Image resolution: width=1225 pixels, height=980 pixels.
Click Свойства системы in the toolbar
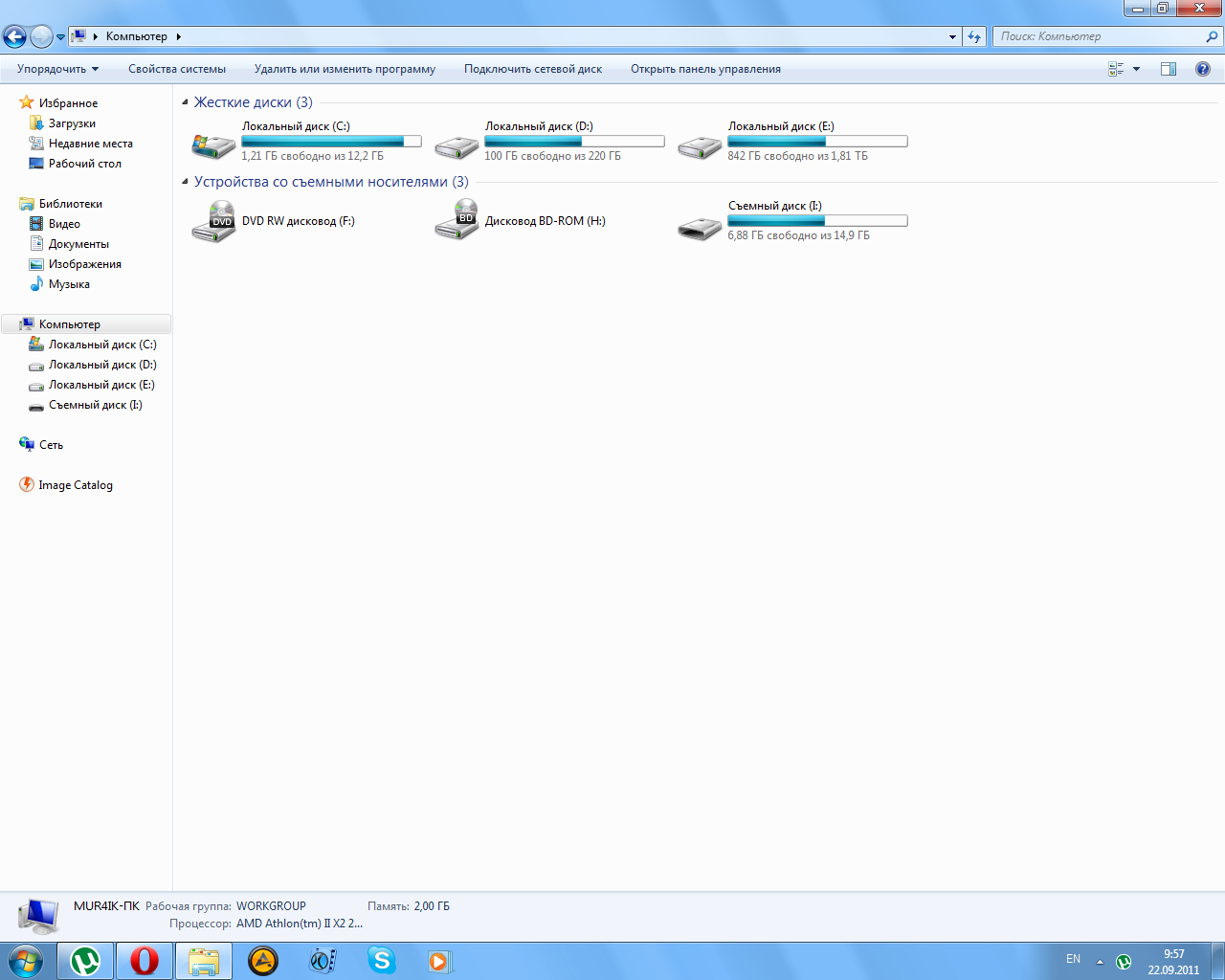[x=177, y=69]
